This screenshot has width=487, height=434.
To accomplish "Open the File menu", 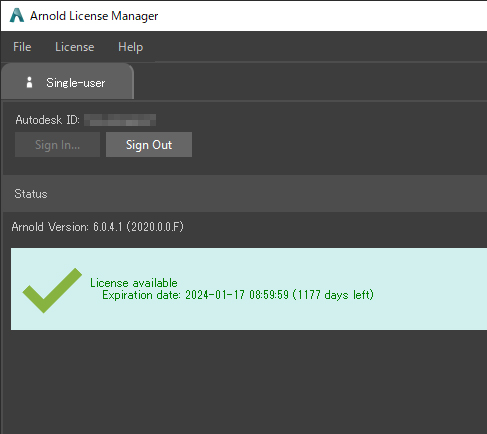I will pos(22,47).
